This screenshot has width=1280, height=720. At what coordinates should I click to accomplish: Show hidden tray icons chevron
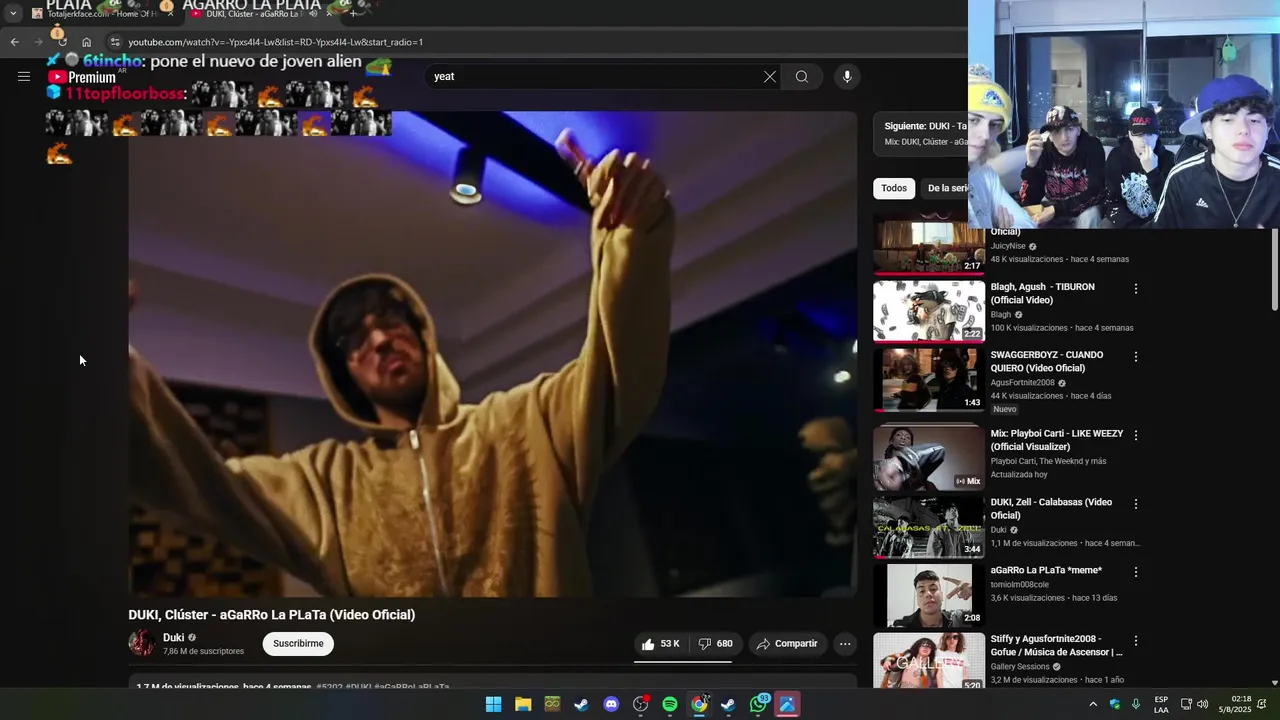pyautogui.click(x=1093, y=704)
